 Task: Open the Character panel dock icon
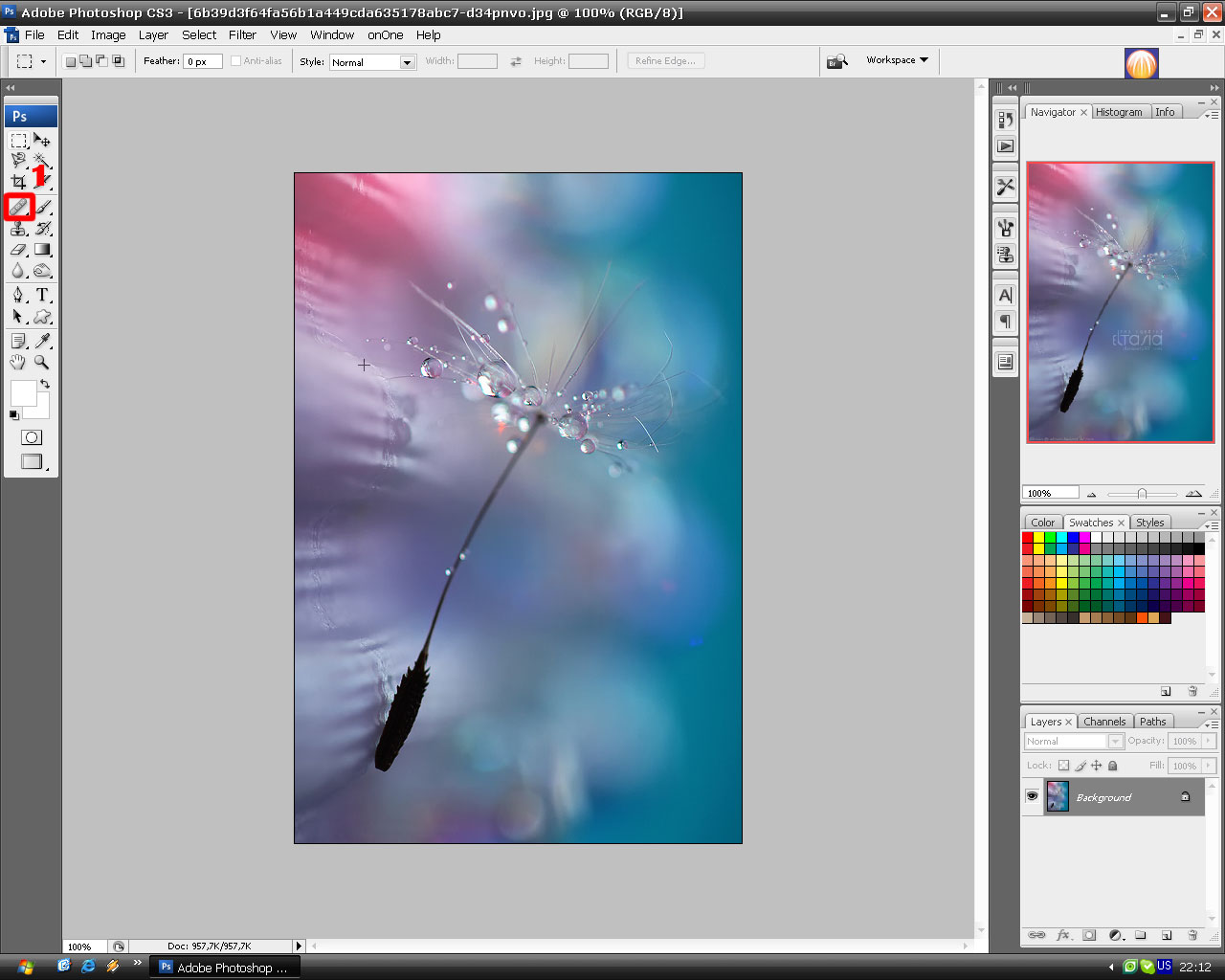1005,295
